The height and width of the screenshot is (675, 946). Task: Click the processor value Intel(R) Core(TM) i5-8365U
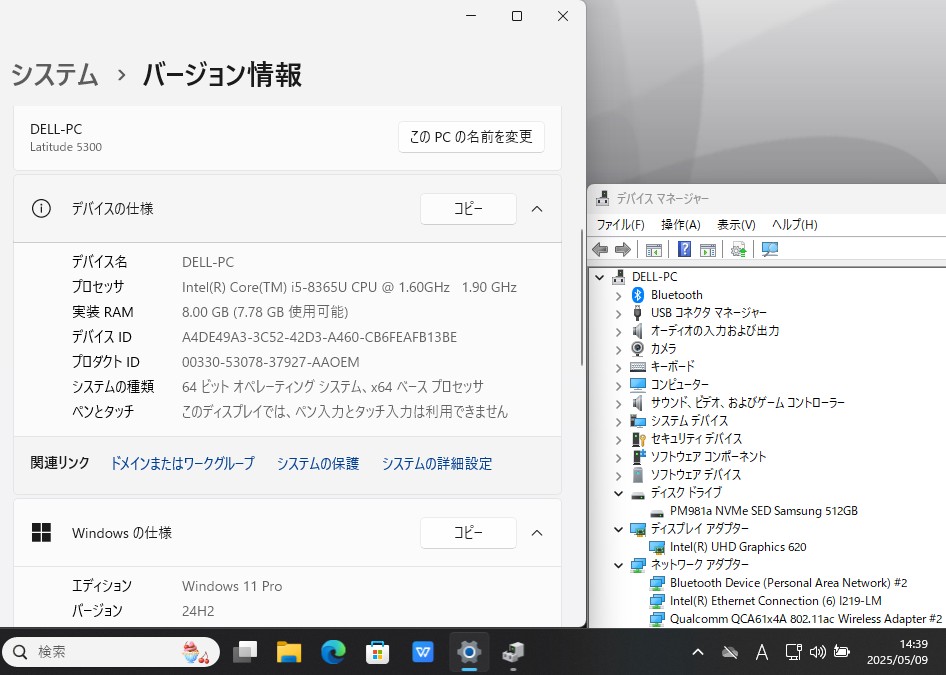[x=349, y=287]
